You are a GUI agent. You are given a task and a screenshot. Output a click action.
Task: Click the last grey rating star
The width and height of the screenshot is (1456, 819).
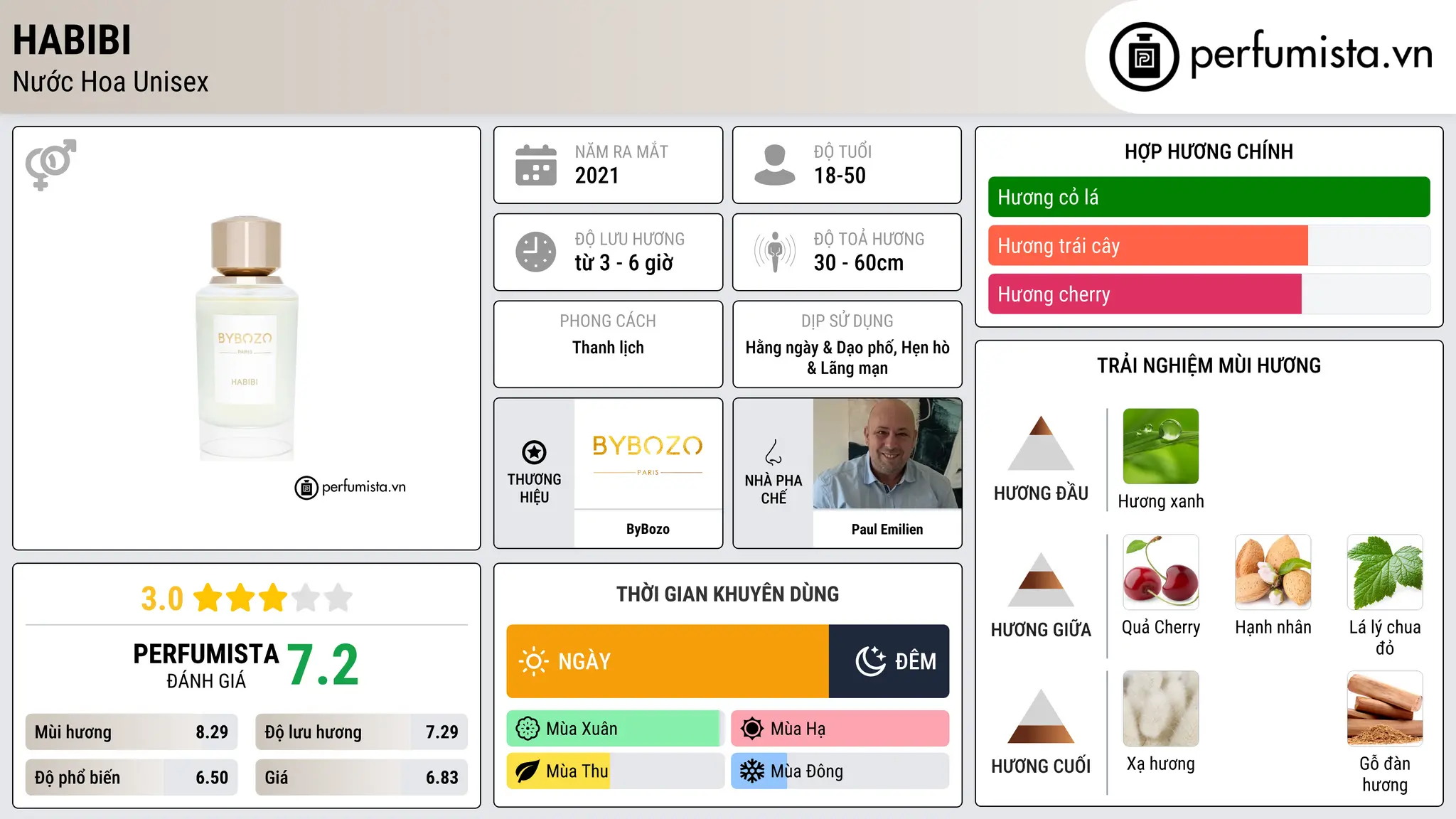pyautogui.click(x=338, y=598)
